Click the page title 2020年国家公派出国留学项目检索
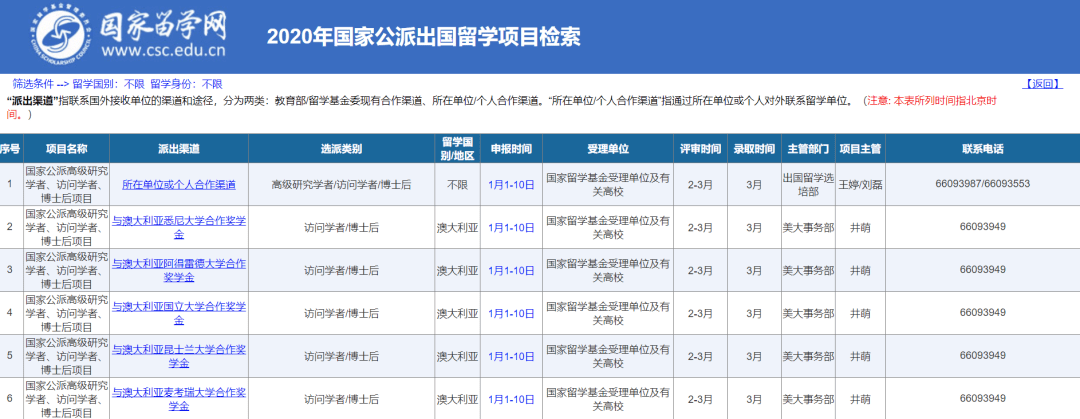Viewport: 1080px width, 419px height. (424, 36)
